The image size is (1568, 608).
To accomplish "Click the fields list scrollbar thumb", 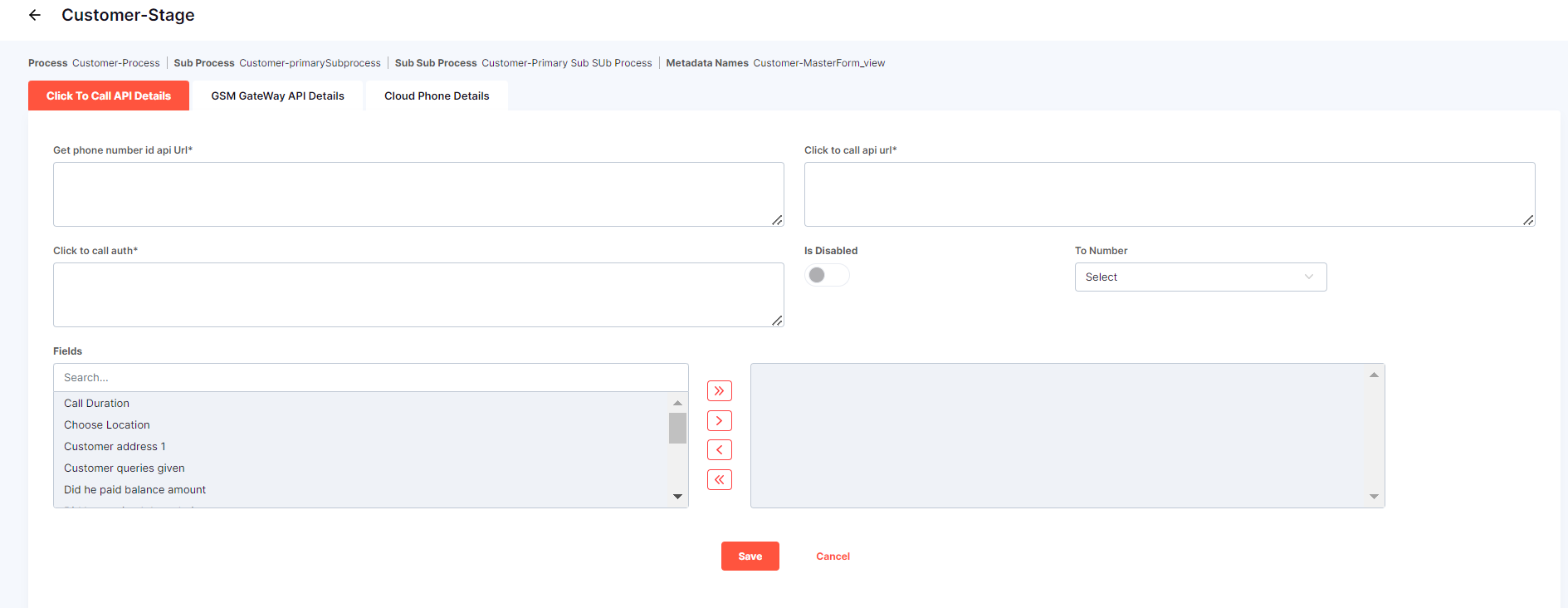I will click(677, 429).
